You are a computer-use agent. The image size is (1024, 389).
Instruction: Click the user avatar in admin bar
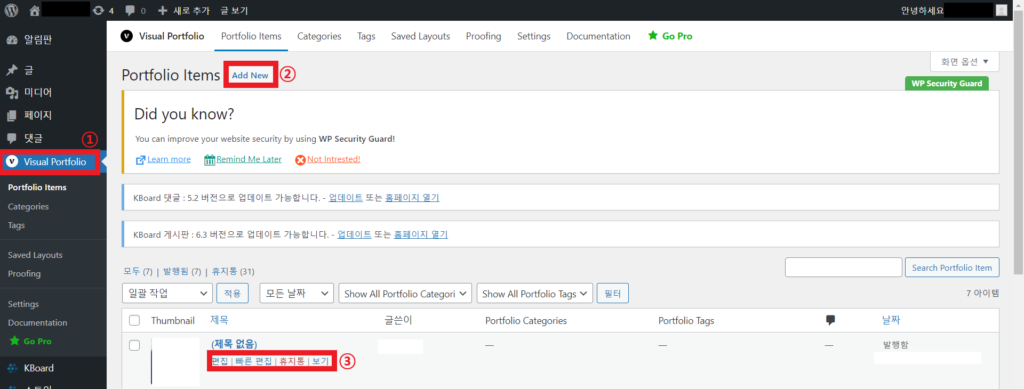(x=1001, y=10)
